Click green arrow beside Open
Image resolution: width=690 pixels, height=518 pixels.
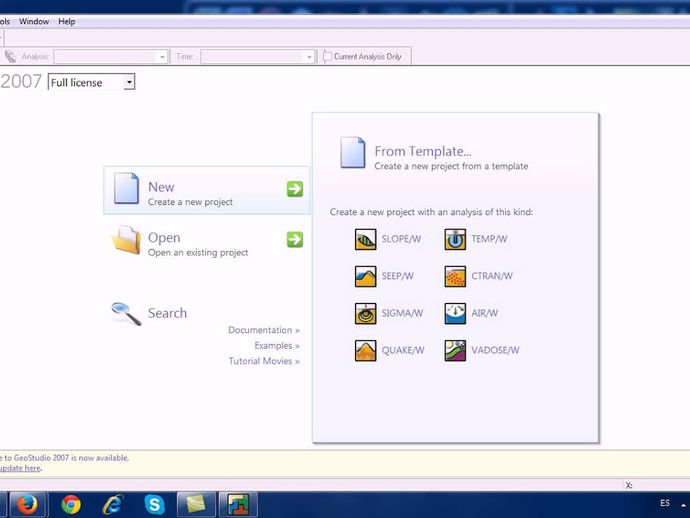(x=295, y=240)
